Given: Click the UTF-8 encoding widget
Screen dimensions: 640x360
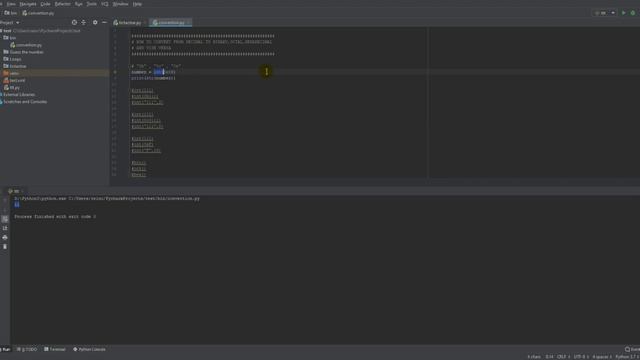Looking at the screenshot, I should click(x=580, y=357).
